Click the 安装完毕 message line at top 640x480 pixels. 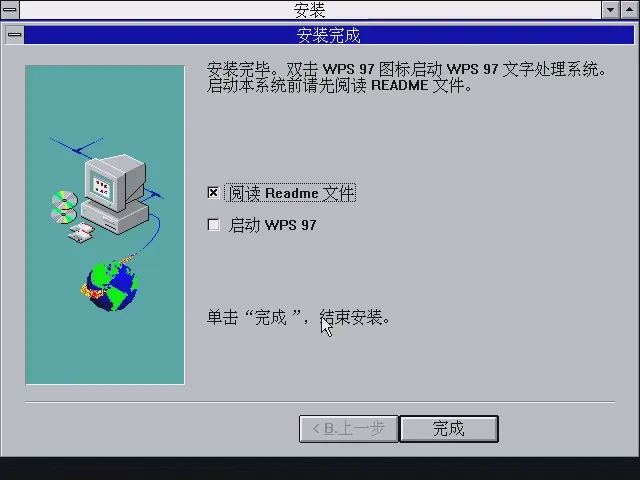click(406, 69)
